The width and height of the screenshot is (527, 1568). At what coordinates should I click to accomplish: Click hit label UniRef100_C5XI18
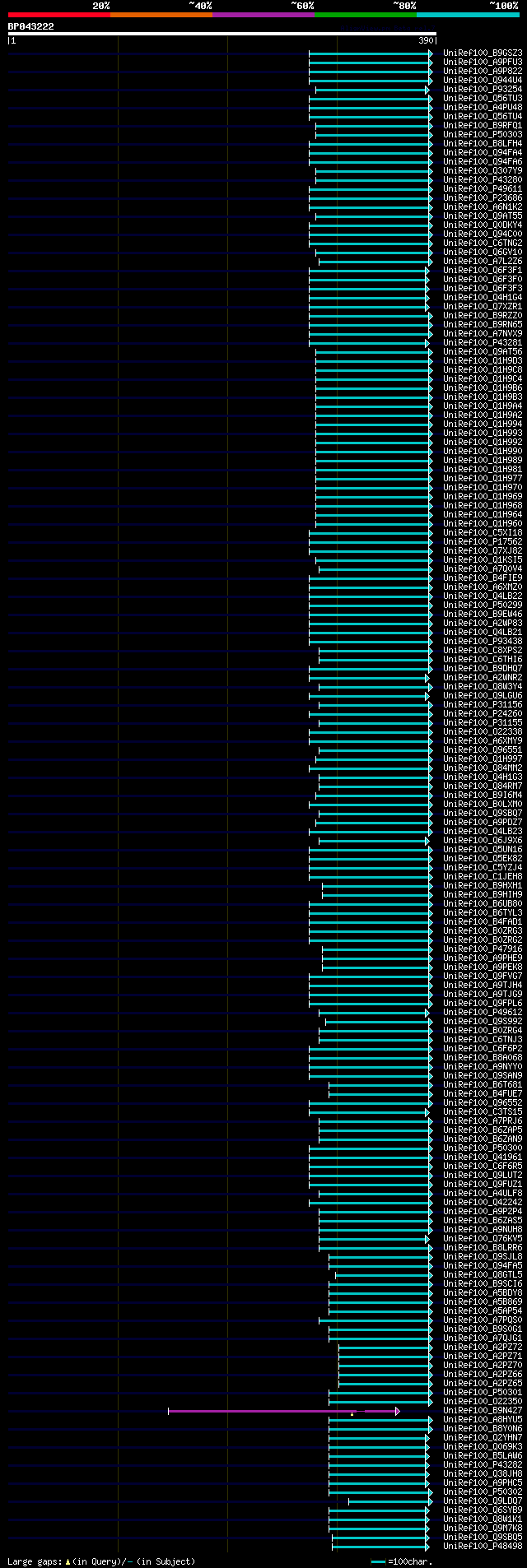[x=483, y=533]
